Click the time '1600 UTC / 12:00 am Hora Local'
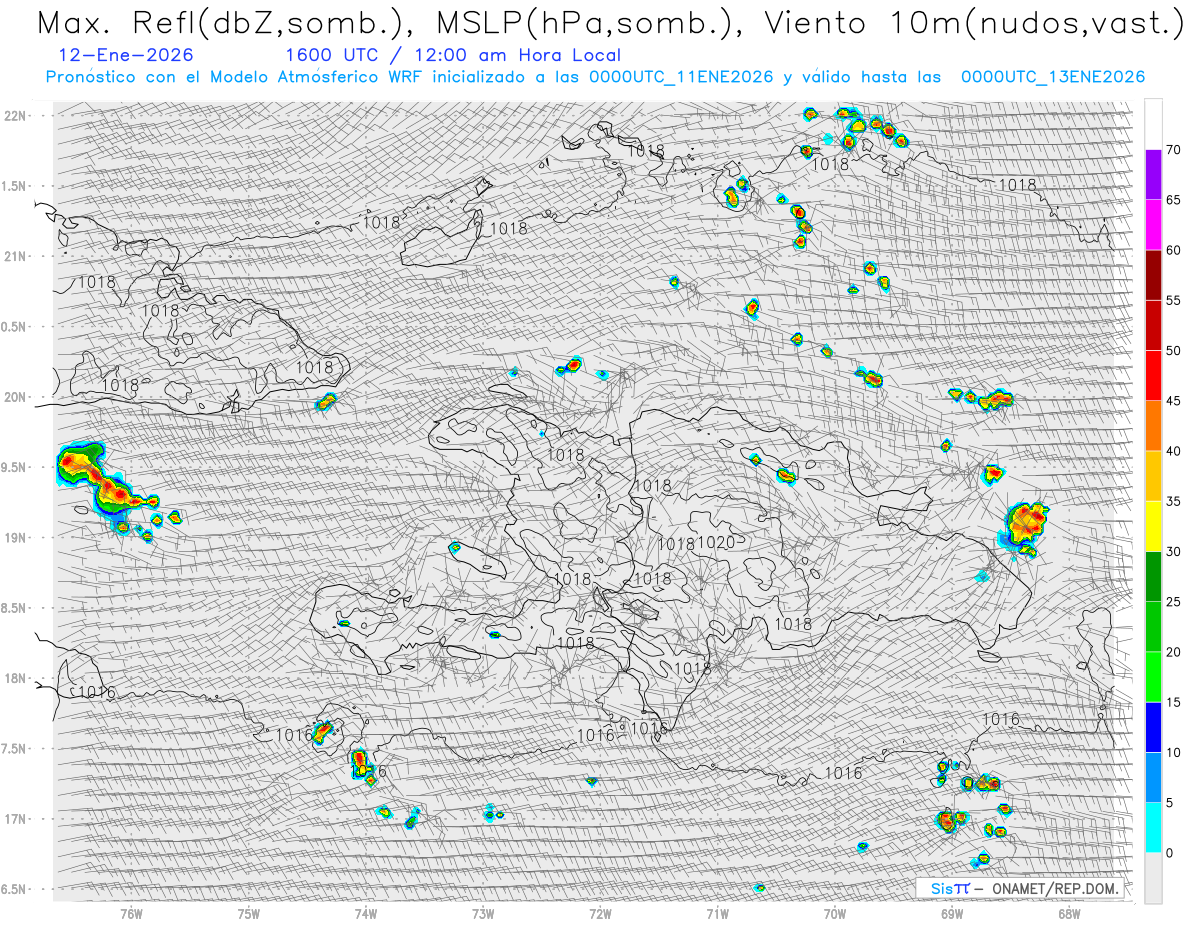1200x927 pixels. [453, 55]
